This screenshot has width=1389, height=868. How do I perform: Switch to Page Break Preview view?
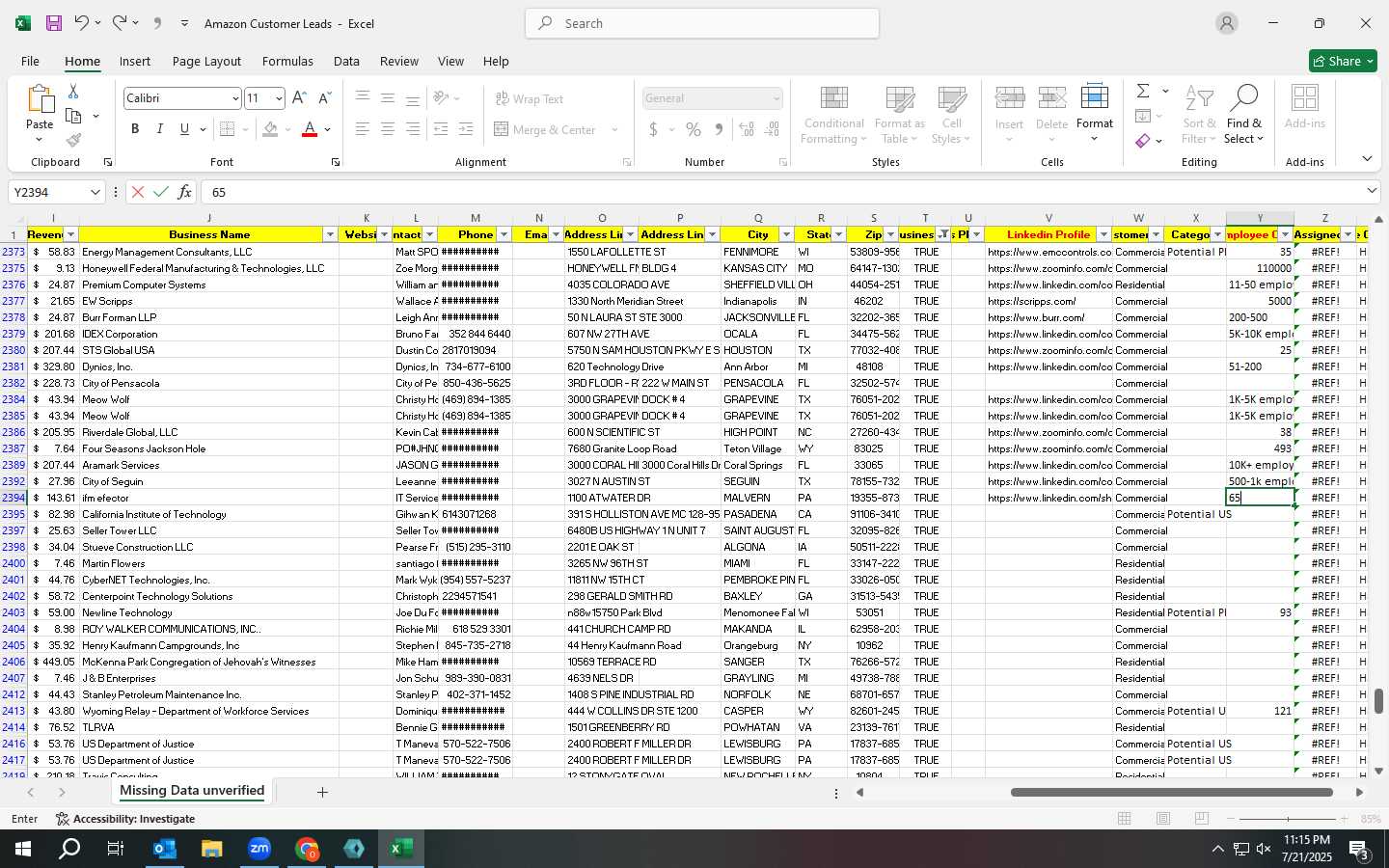tap(1201, 819)
